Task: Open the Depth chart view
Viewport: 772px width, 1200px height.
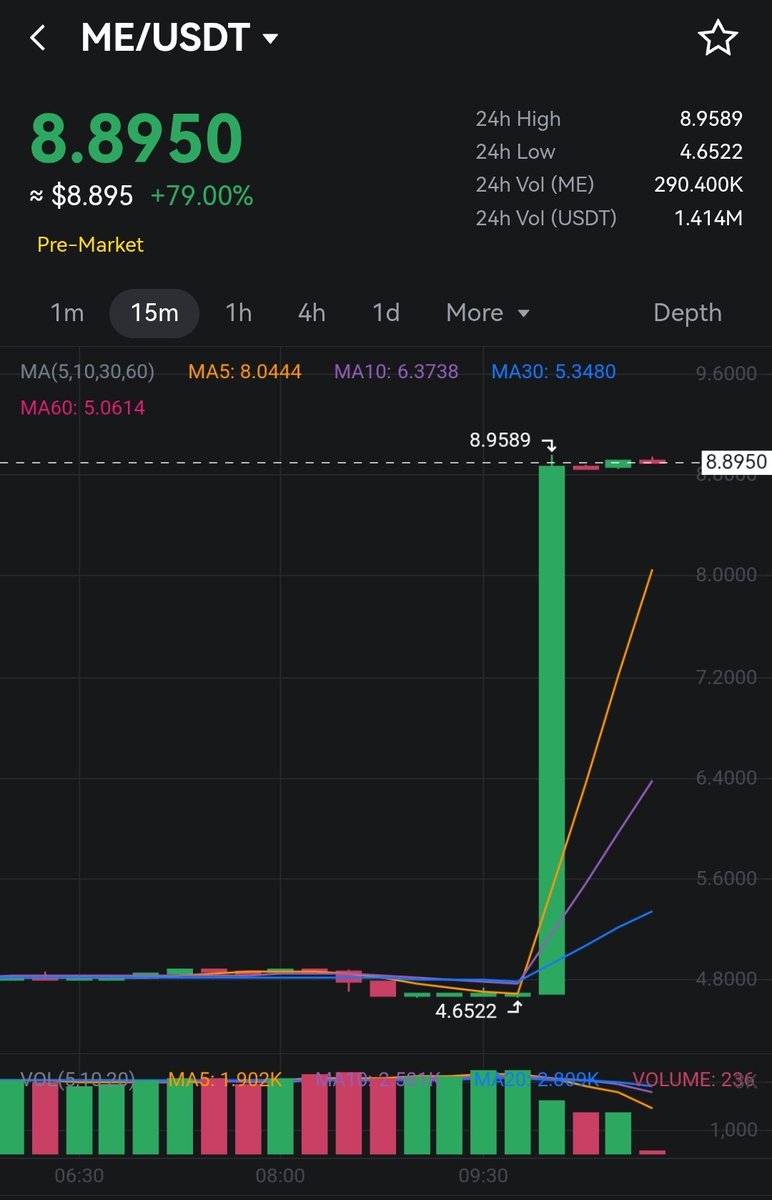Action: click(687, 313)
